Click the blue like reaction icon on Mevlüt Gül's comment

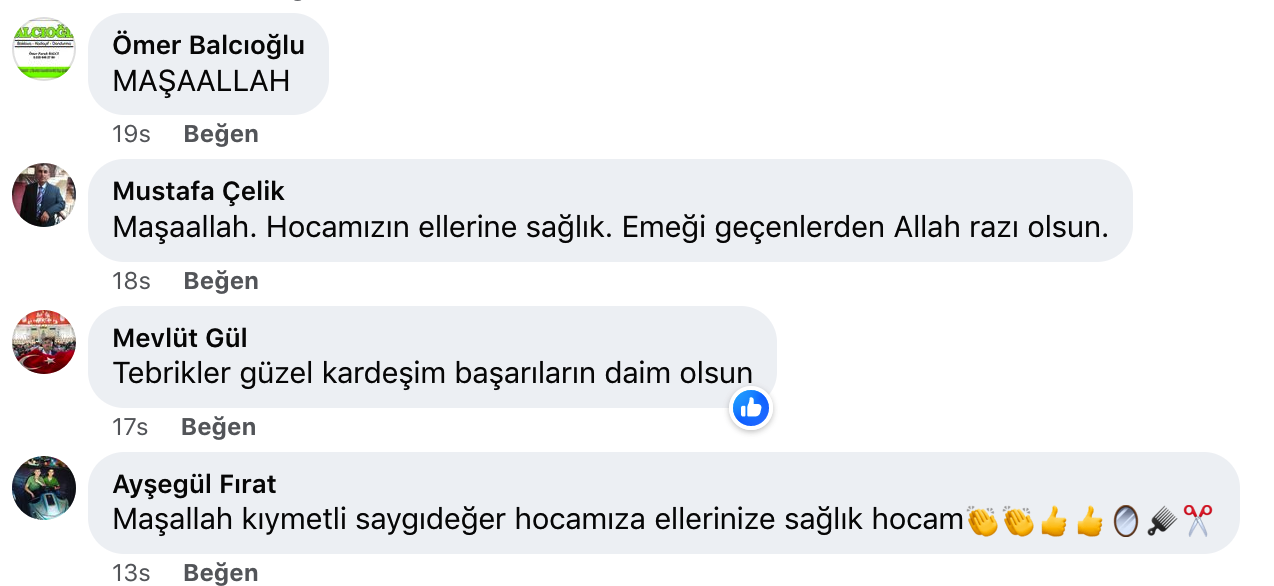tap(751, 407)
